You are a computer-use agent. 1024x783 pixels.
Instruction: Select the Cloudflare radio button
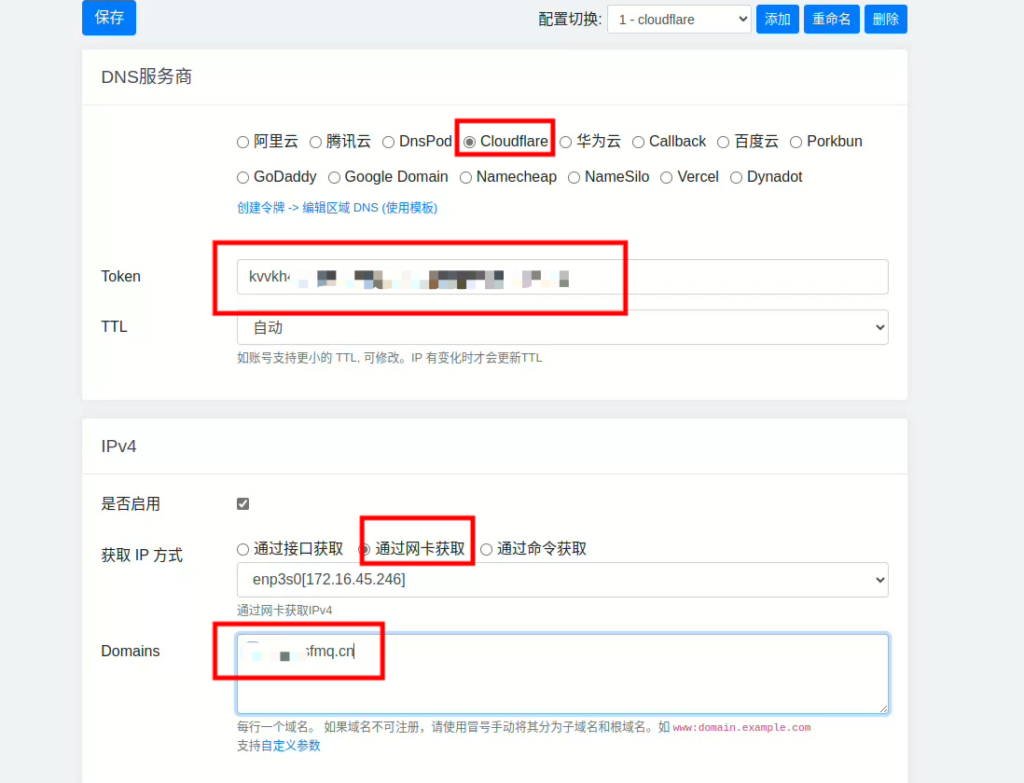pyautogui.click(x=470, y=142)
